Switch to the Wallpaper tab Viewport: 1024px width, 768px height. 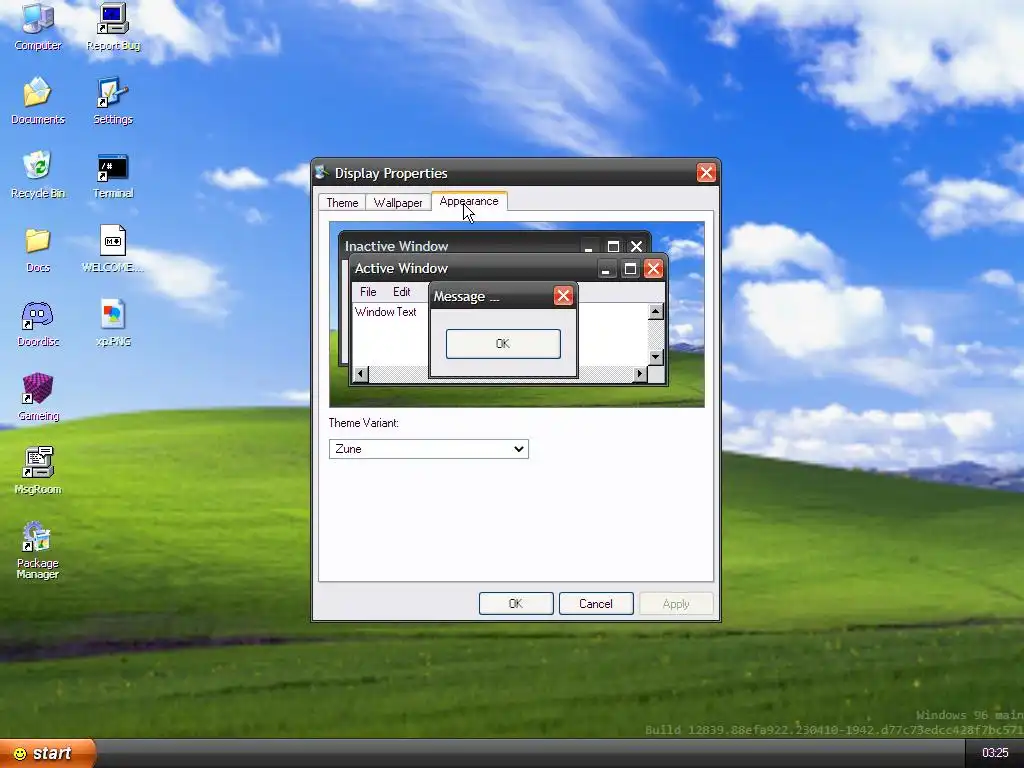(x=398, y=202)
